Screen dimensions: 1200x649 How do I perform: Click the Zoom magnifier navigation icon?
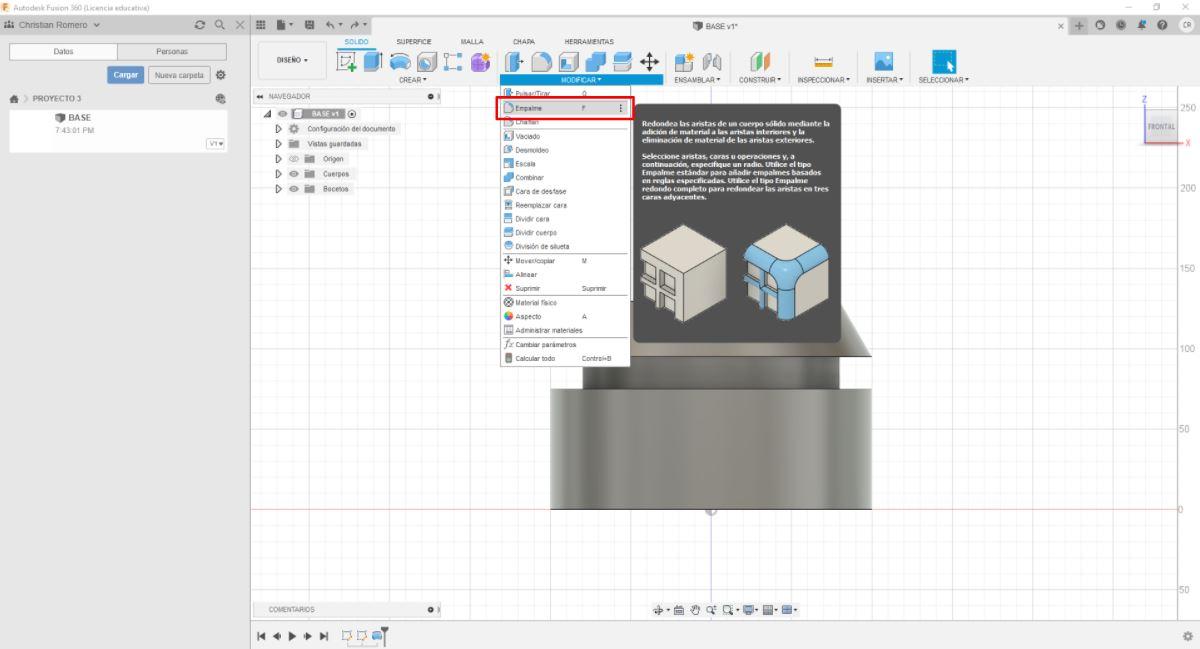pyautogui.click(x=710, y=609)
